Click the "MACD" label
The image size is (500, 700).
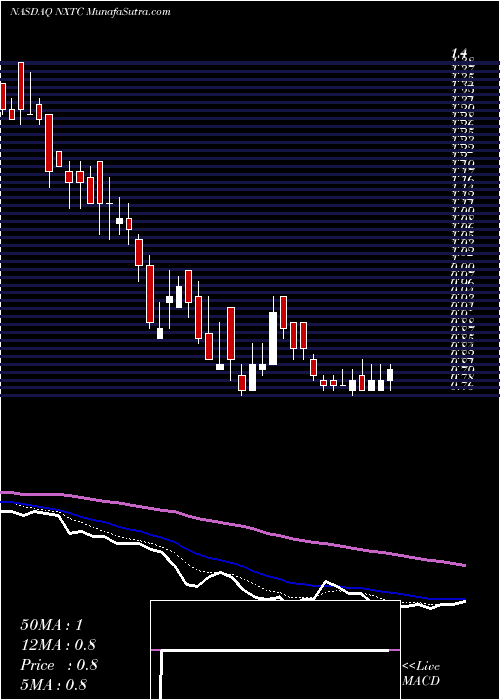[421, 681]
